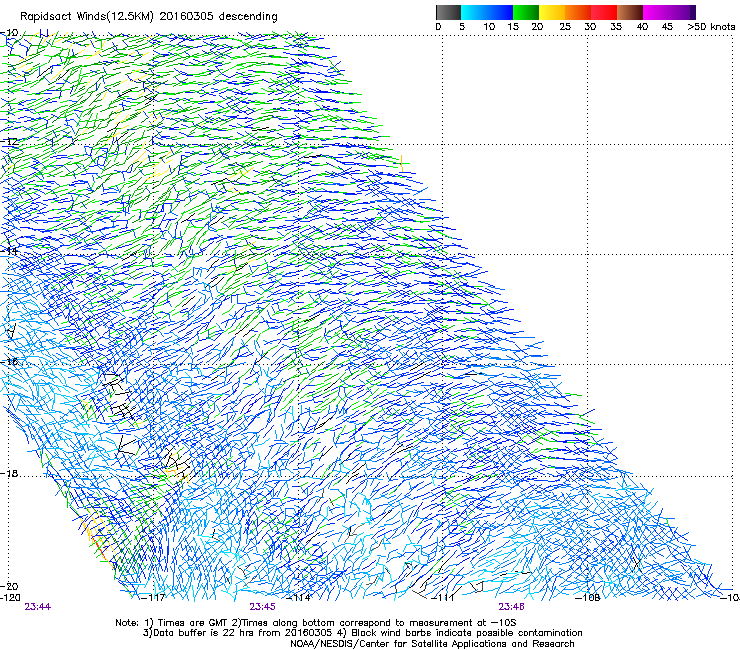Click the -10 latitude axis label

click(x=9, y=33)
